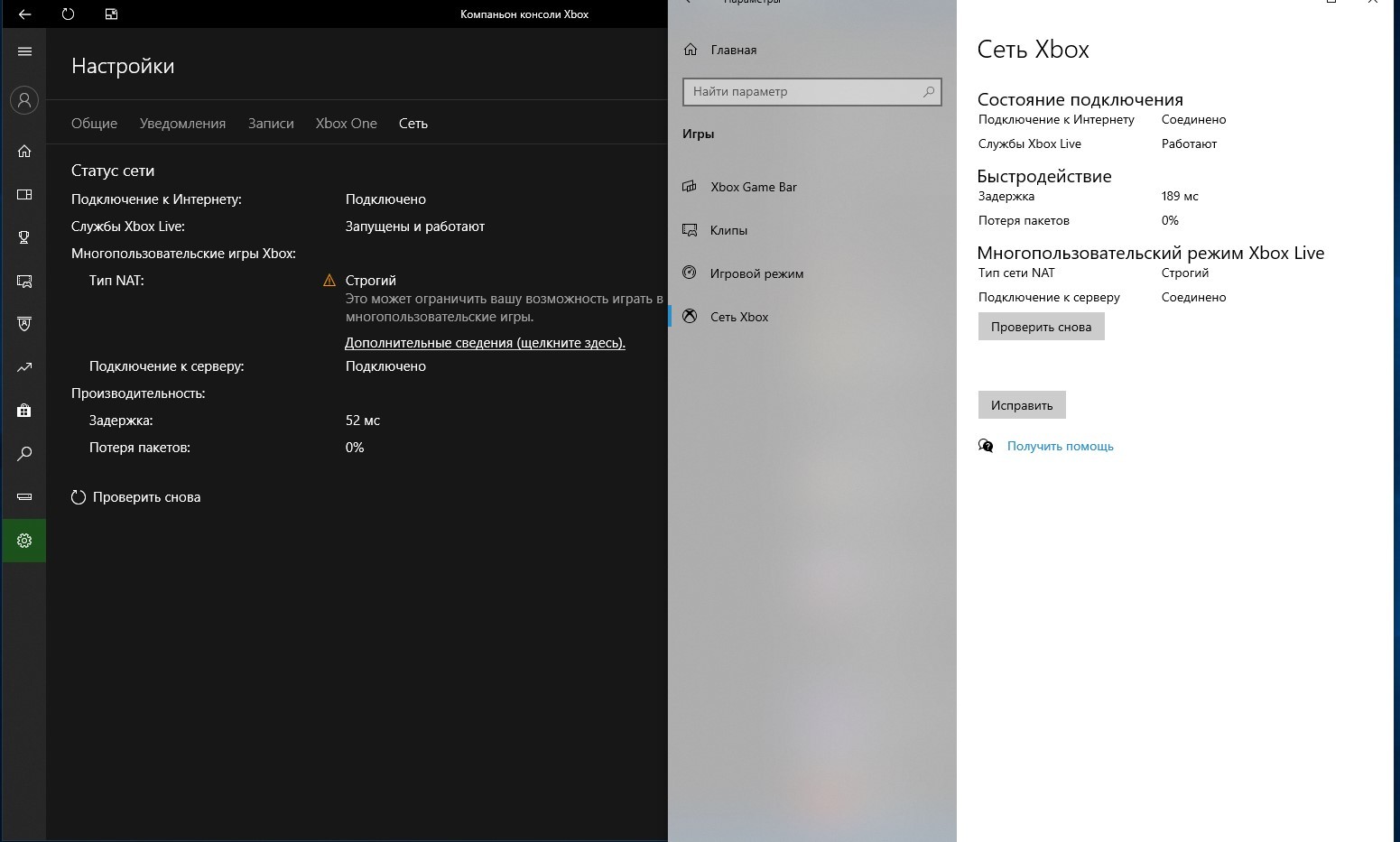This screenshot has width=1400, height=842.
Task: Open Trending arrow icon in sidebar
Action: pyautogui.click(x=24, y=367)
